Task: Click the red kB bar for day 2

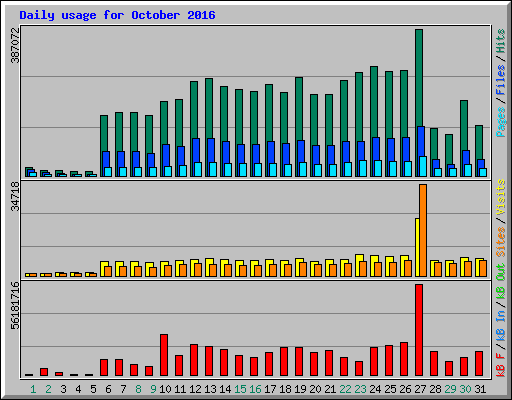Action: click(x=44, y=372)
